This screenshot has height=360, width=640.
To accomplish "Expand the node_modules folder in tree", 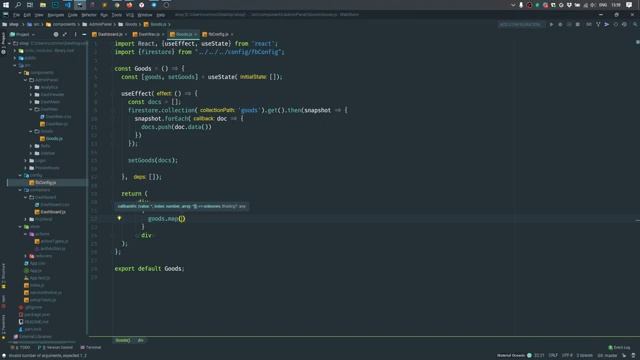I will coord(15,51).
